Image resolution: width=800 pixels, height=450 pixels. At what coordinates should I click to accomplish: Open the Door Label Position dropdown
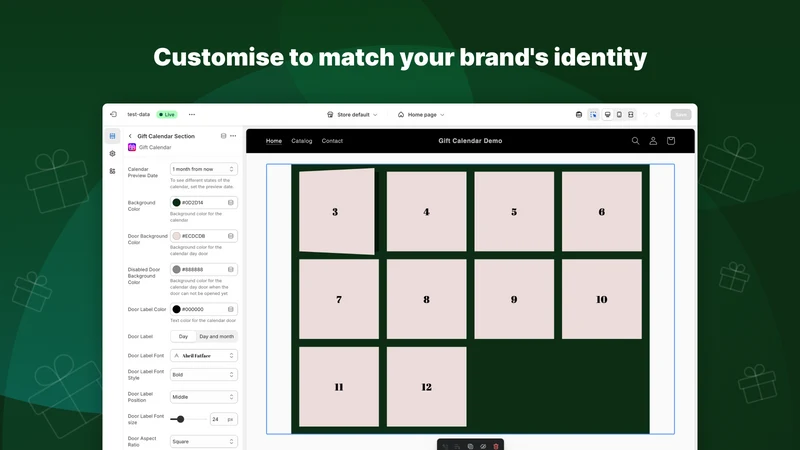point(204,397)
